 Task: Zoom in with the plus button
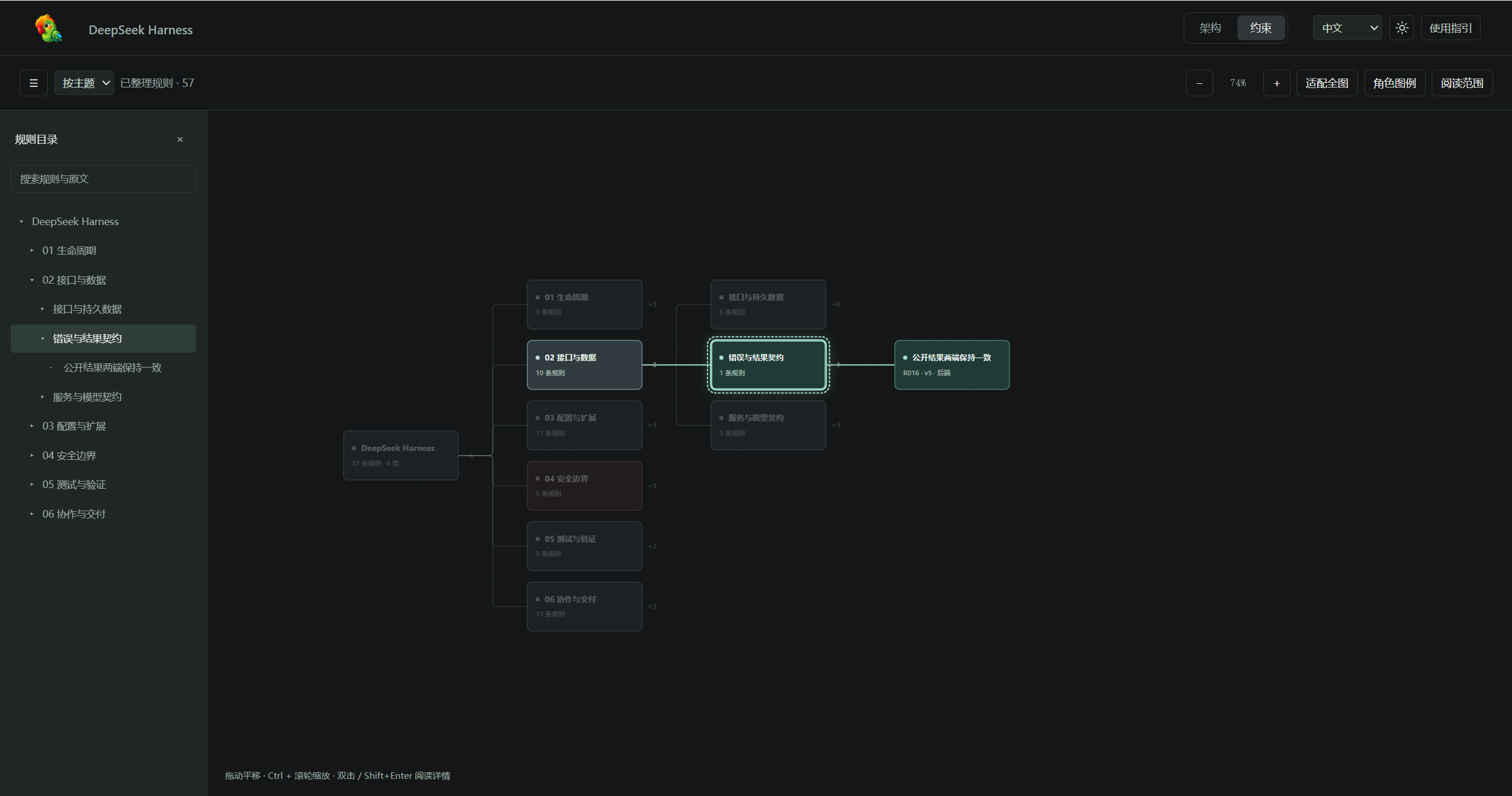pos(1277,83)
